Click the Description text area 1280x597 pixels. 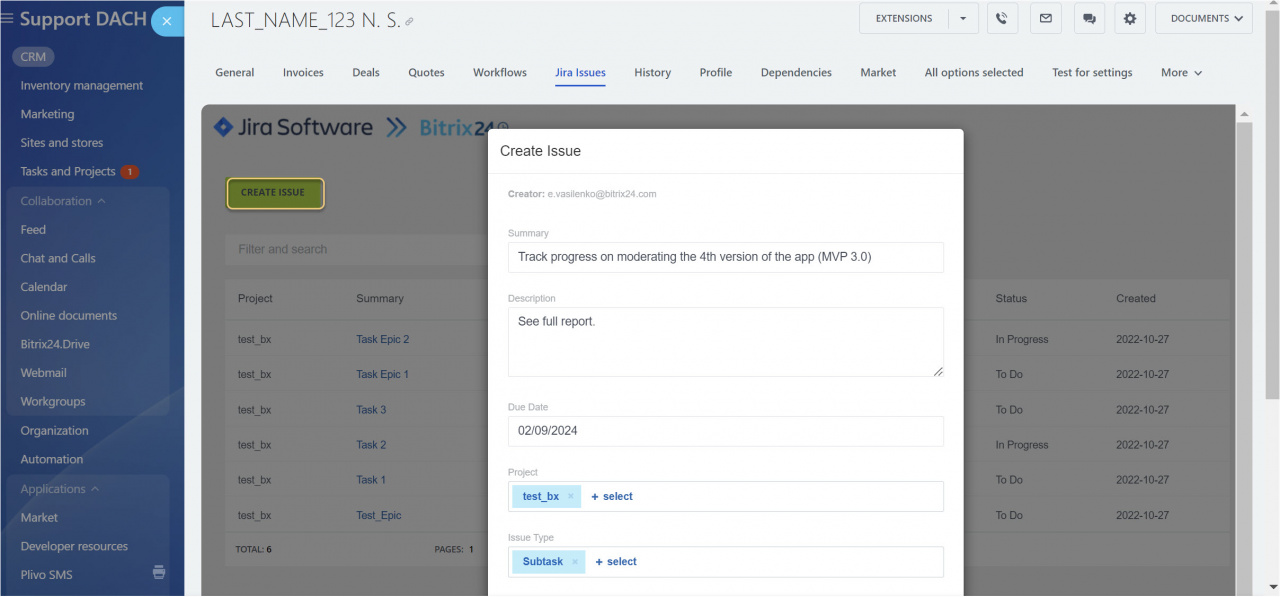726,342
